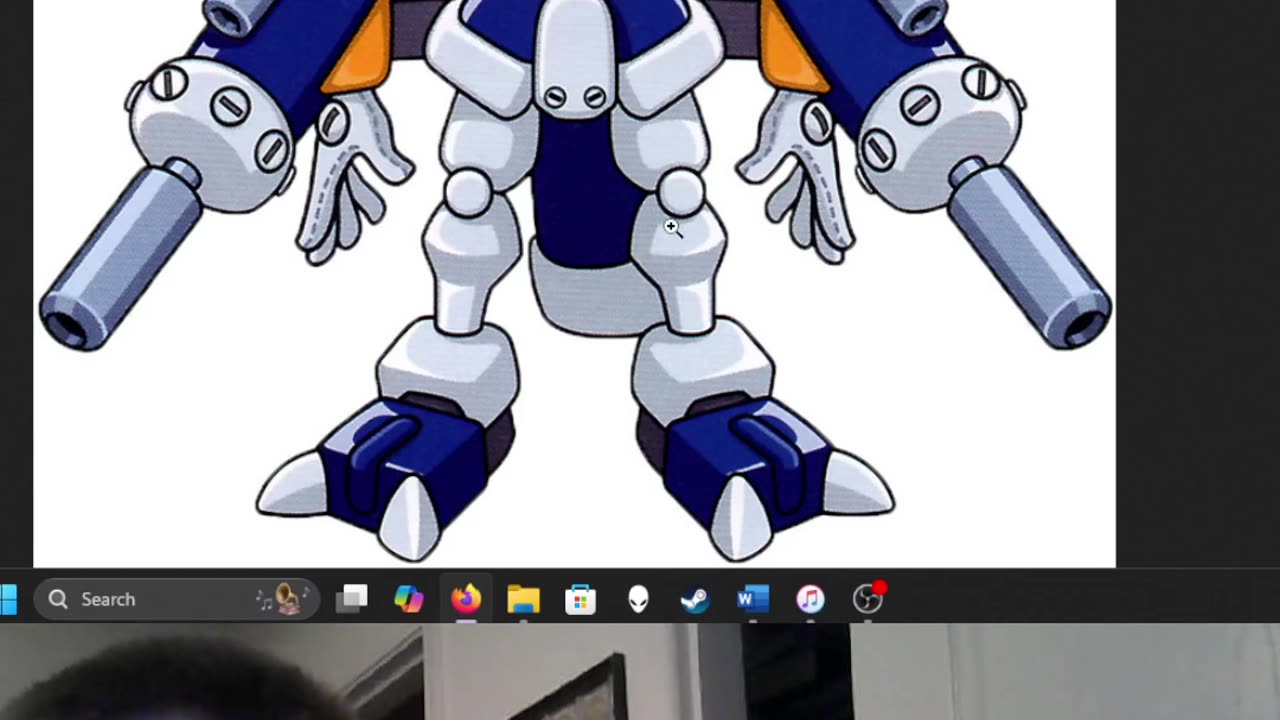This screenshot has height=720, width=1280.
Task: Zoom into the robot image
Action: 574,283
